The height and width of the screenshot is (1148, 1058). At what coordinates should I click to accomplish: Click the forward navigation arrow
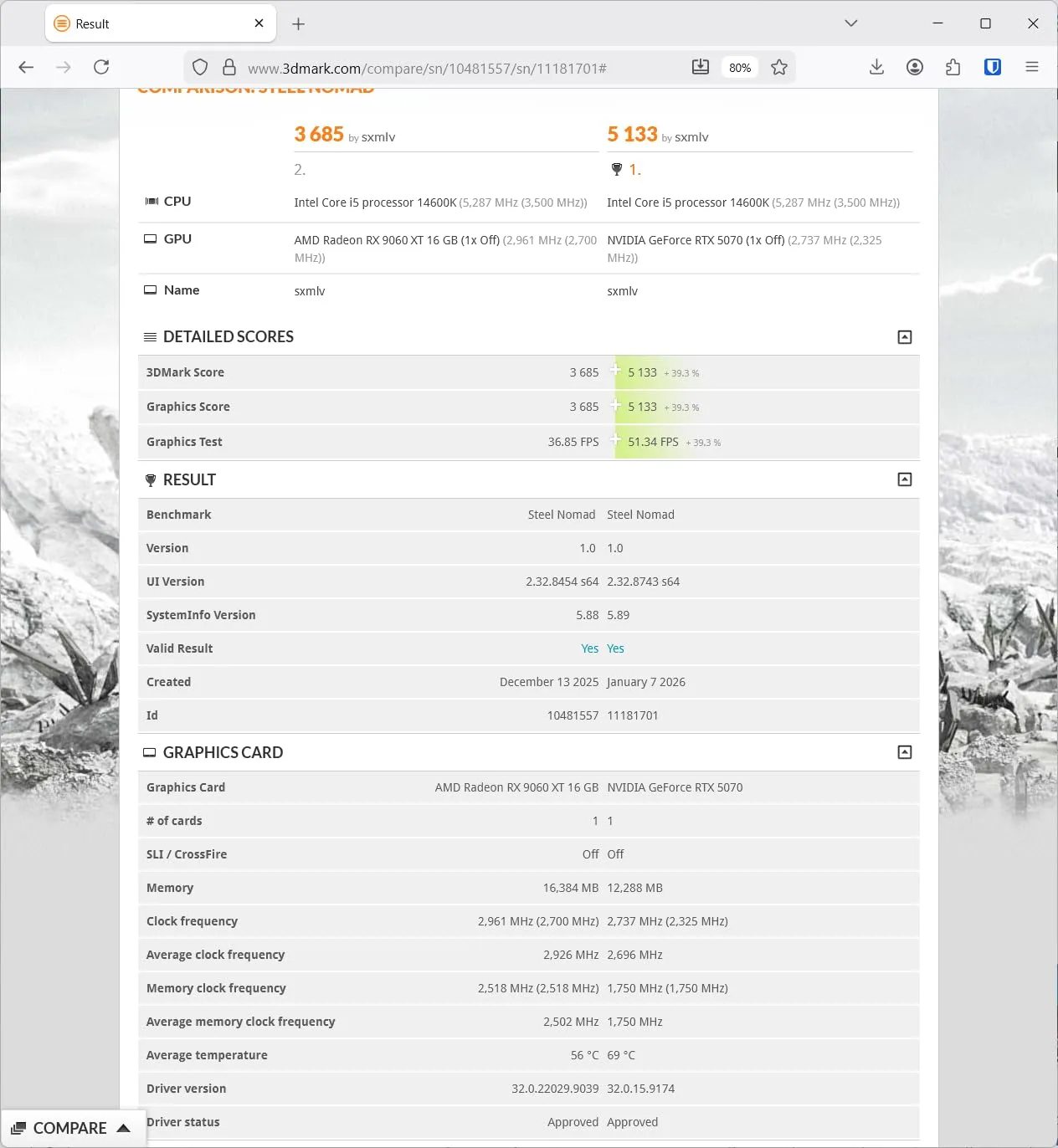click(64, 67)
